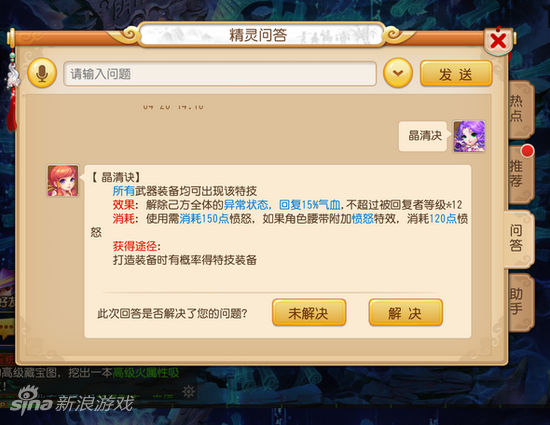
Task: Tap the purple-haired player avatar
Action: click(469, 136)
